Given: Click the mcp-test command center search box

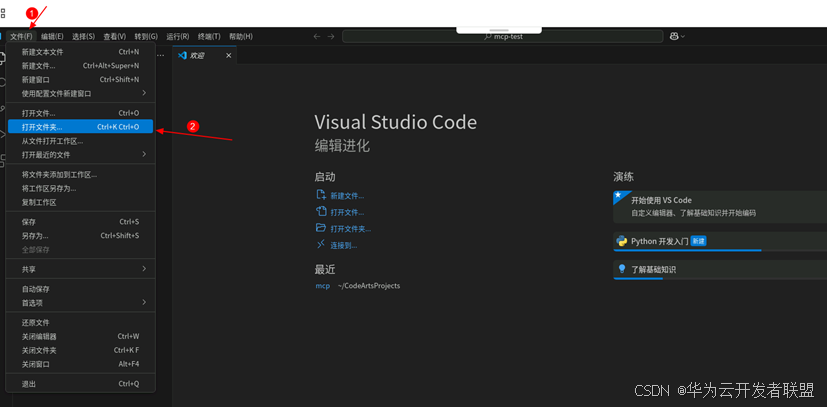Looking at the screenshot, I should pyautogui.click(x=503, y=36).
